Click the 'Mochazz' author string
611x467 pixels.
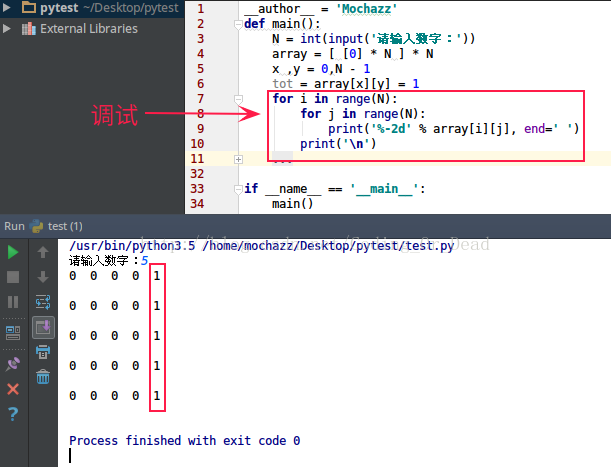[x=366, y=9]
